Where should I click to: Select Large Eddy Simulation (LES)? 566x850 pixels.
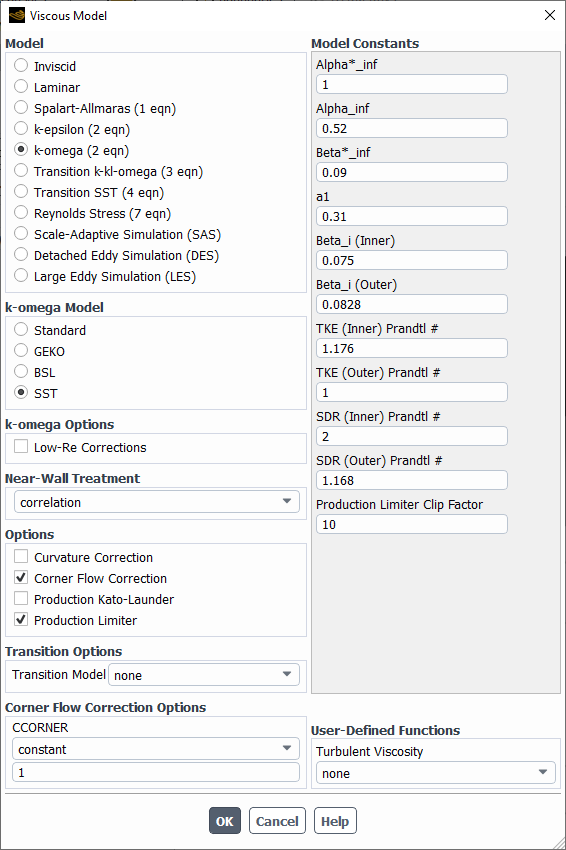click(21, 276)
